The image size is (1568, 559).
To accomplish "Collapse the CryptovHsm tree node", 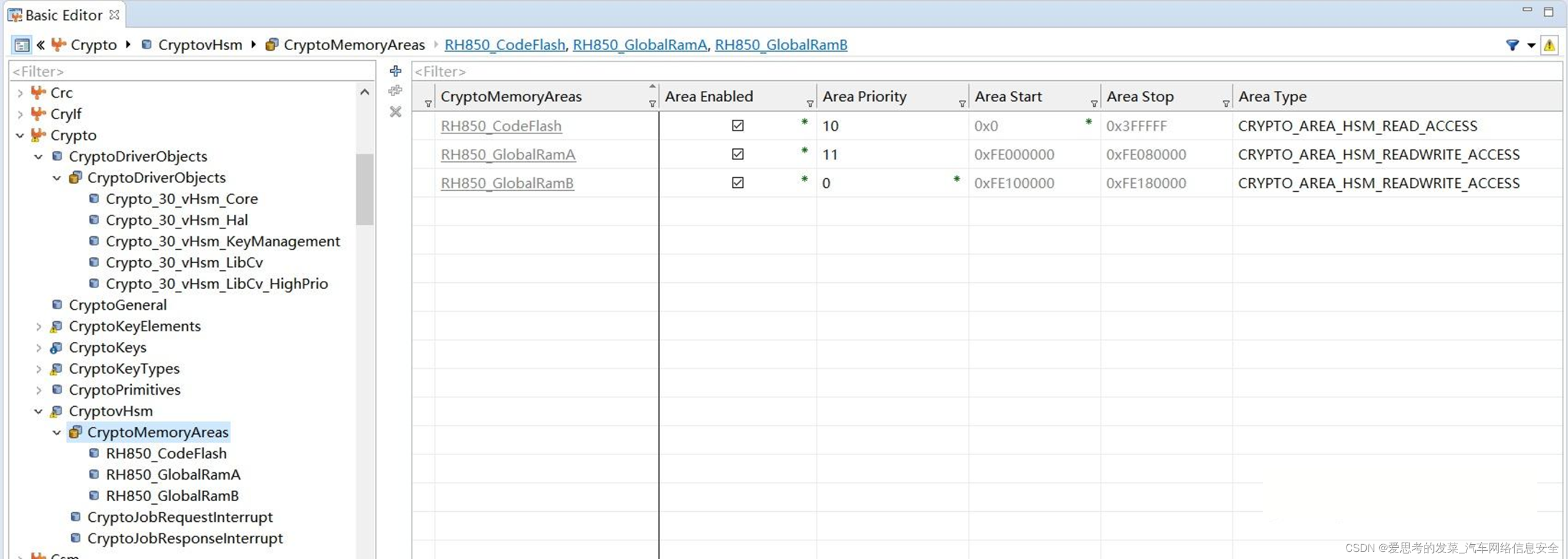I will [x=38, y=411].
